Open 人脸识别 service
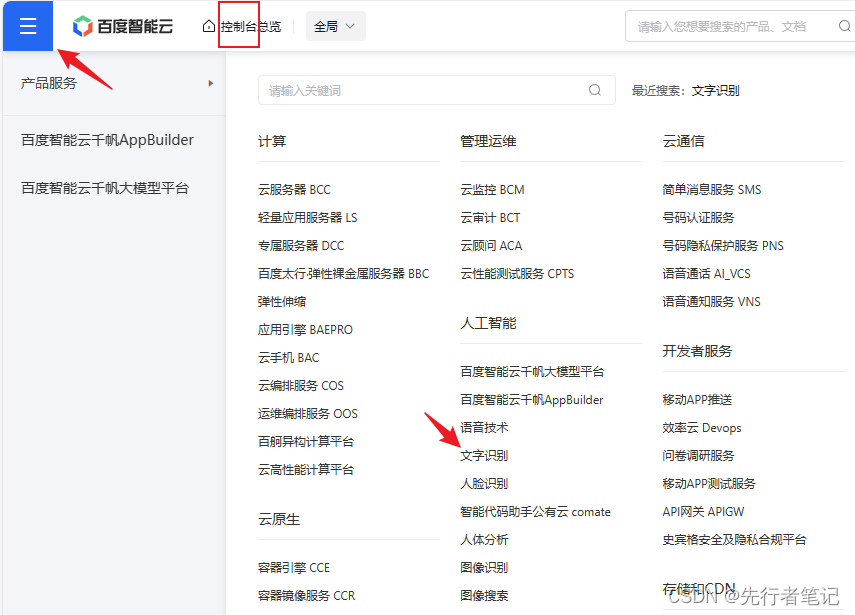Viewport: 855px width, 615px height. 484,484
